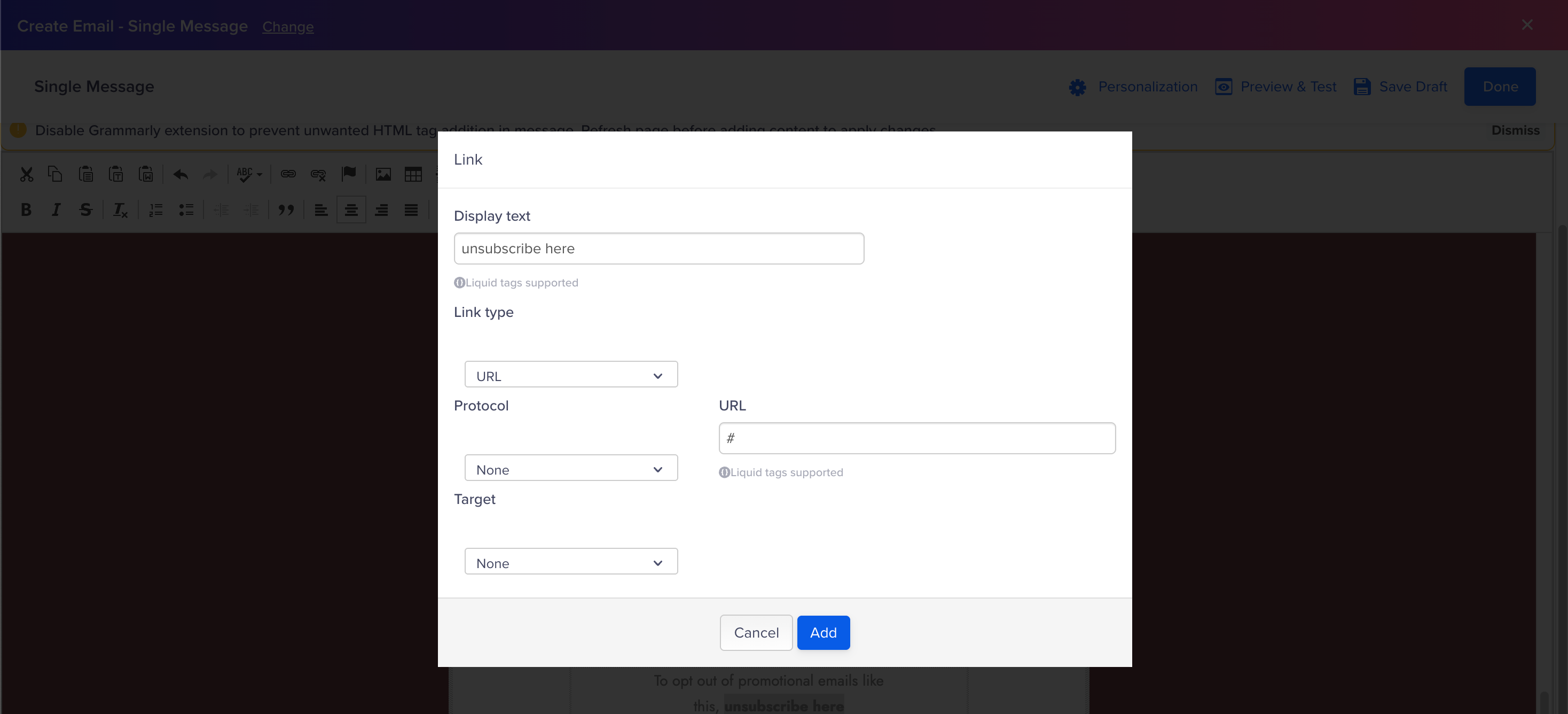Click the Anchor flag icon
Image resolution: width=1568 pixels, height=714 pixels.
(348, 174)
